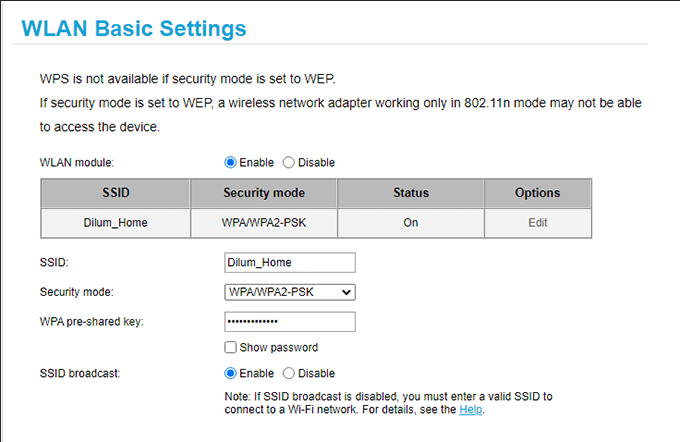Enable the WLAN module radio button
The width and height of the screenshot is (680, 442).
pos(230,162)
